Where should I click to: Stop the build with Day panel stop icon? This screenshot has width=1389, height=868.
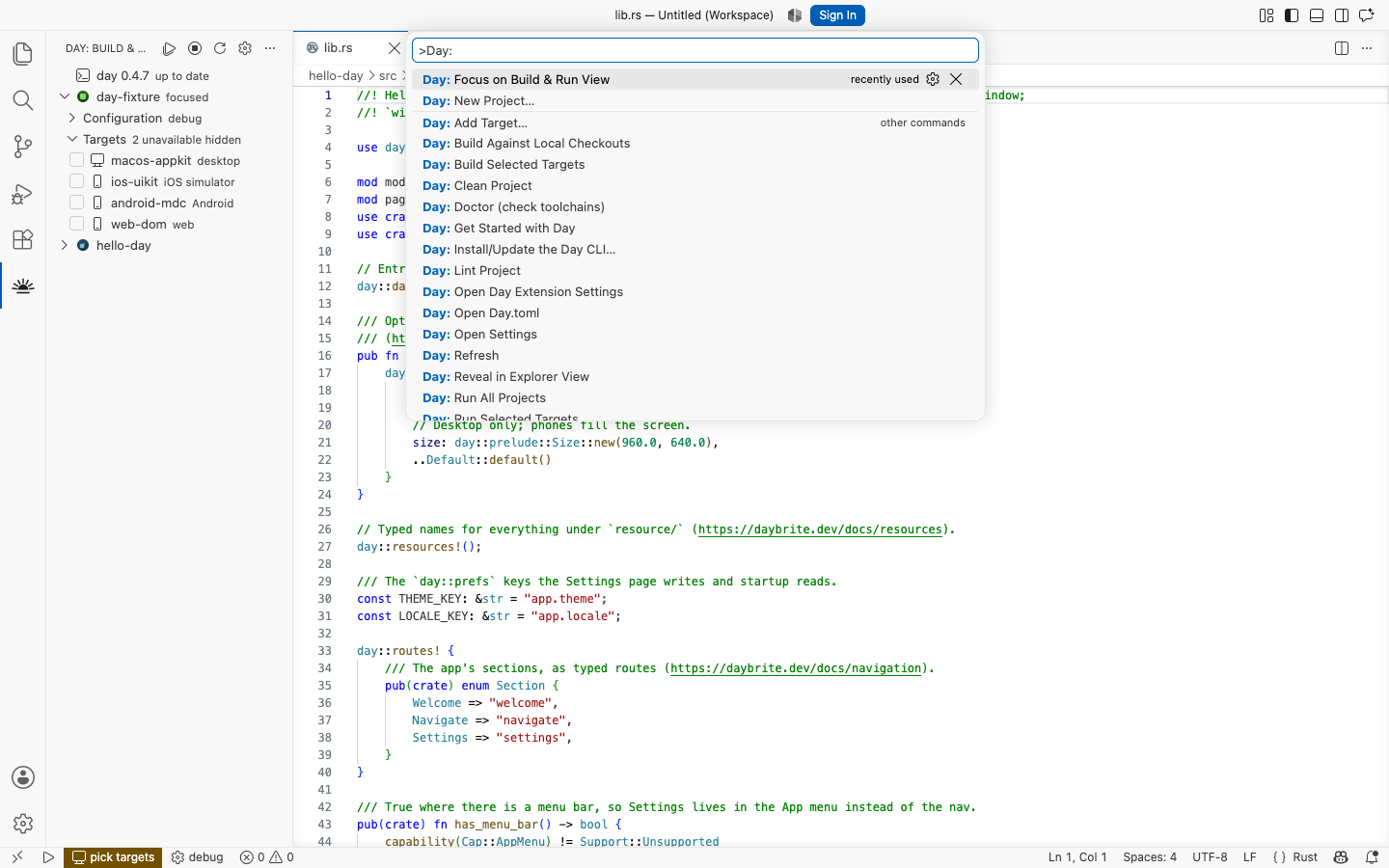(195, 48)
